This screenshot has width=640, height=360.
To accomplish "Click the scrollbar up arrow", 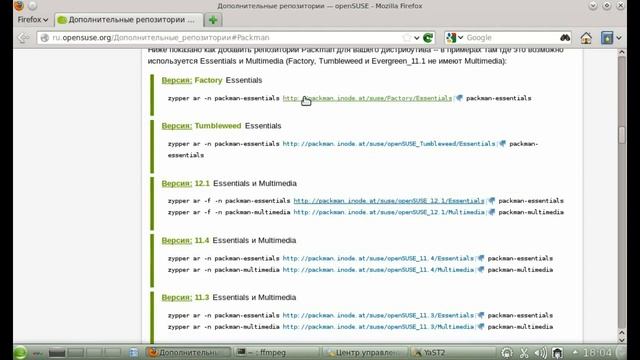I will (622, 52).
